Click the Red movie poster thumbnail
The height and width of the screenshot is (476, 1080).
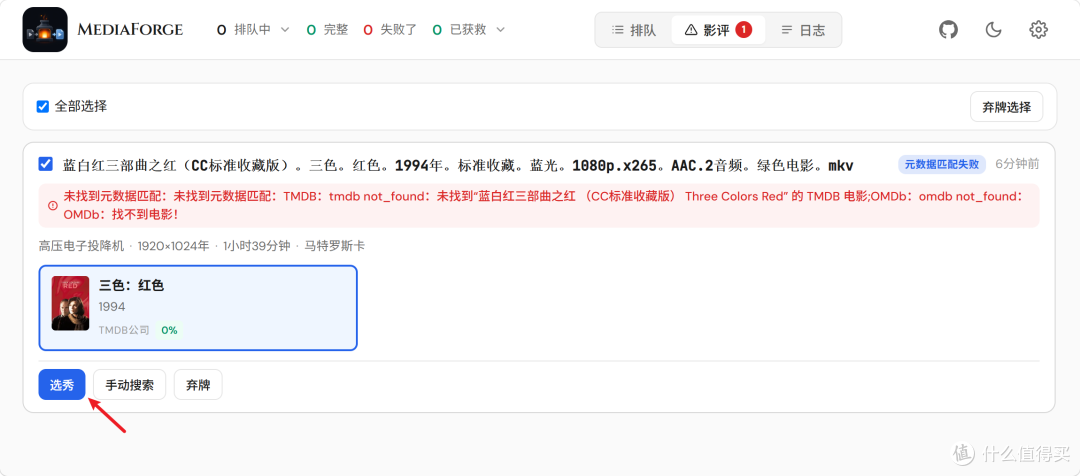tap(70, 303)
